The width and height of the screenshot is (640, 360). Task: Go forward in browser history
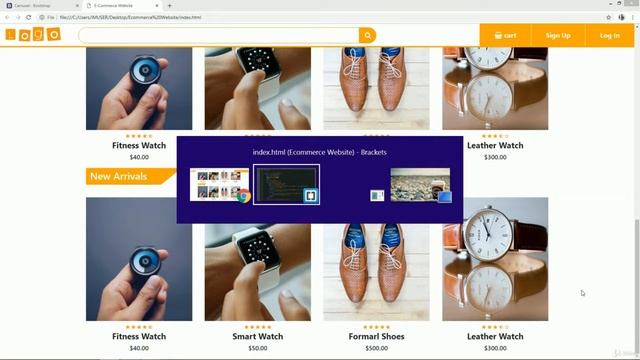[x=18, y=17]
